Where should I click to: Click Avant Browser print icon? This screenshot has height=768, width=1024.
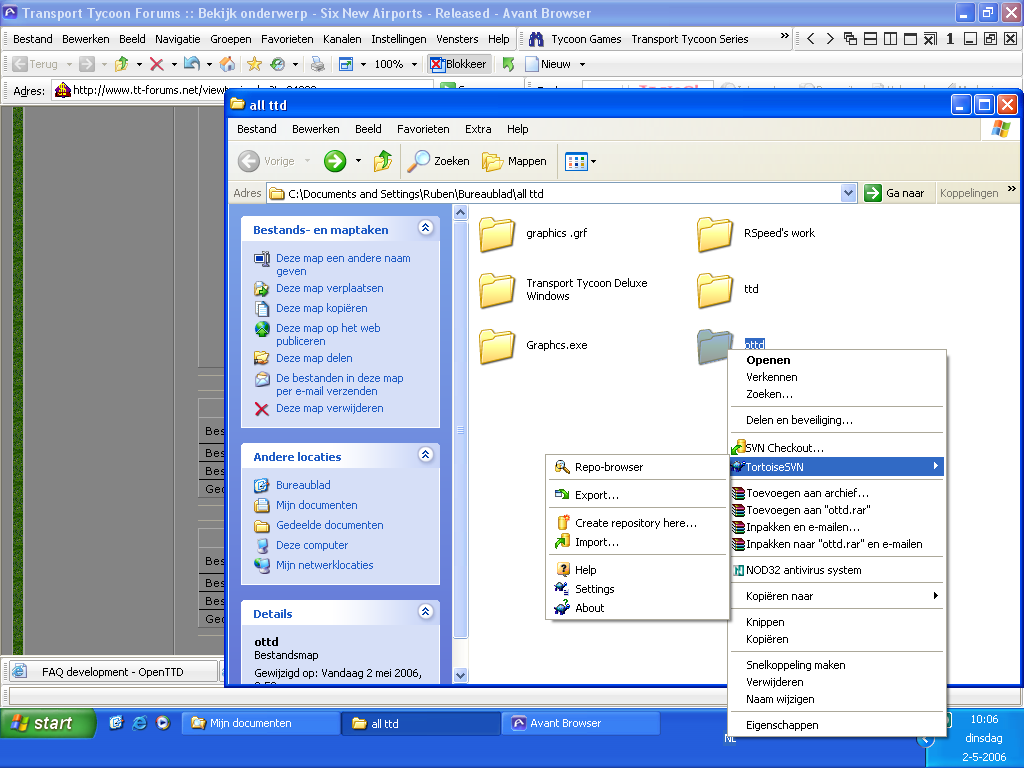317,64
